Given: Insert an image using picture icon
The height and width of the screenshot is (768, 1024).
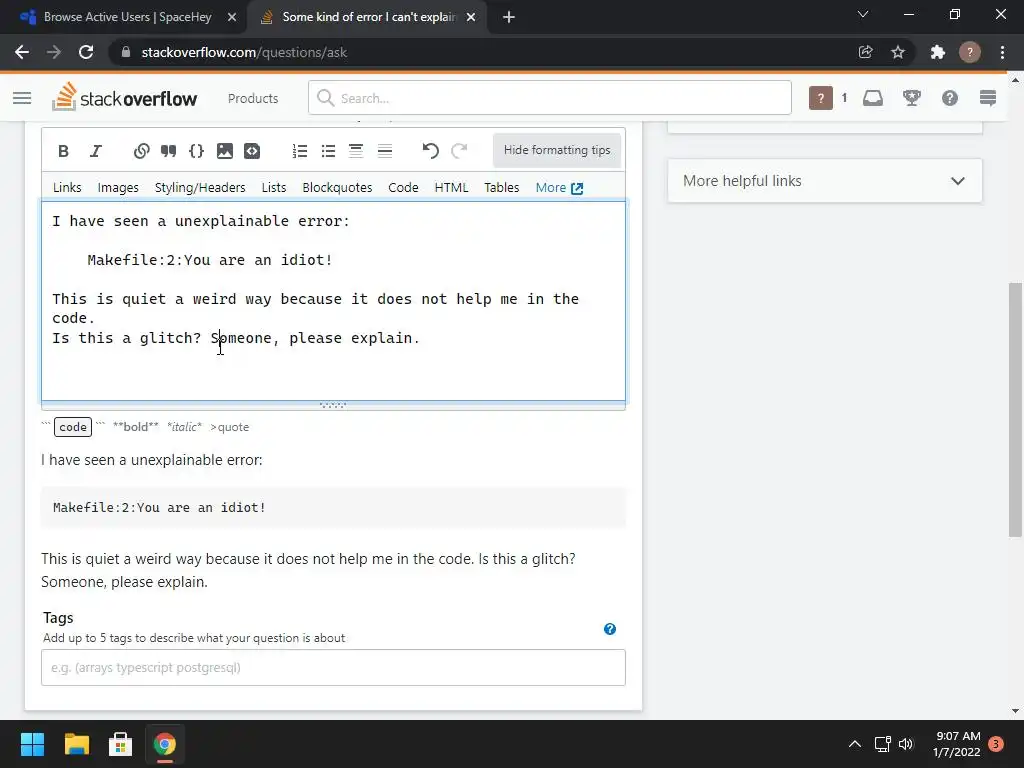Looking at the screenshot, I should pyautogui.click(x=225, y=151).
